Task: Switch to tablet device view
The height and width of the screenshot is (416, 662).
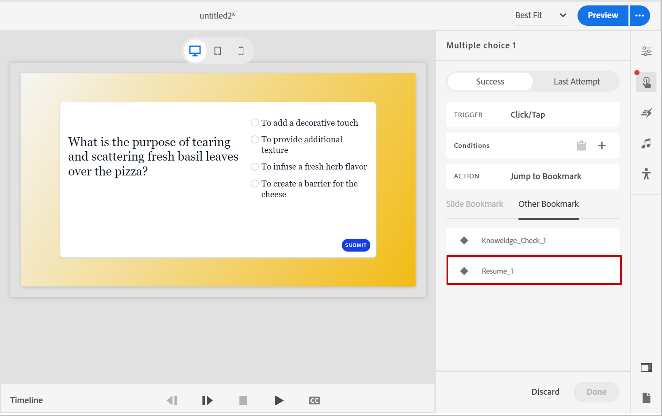Action: 218,50
